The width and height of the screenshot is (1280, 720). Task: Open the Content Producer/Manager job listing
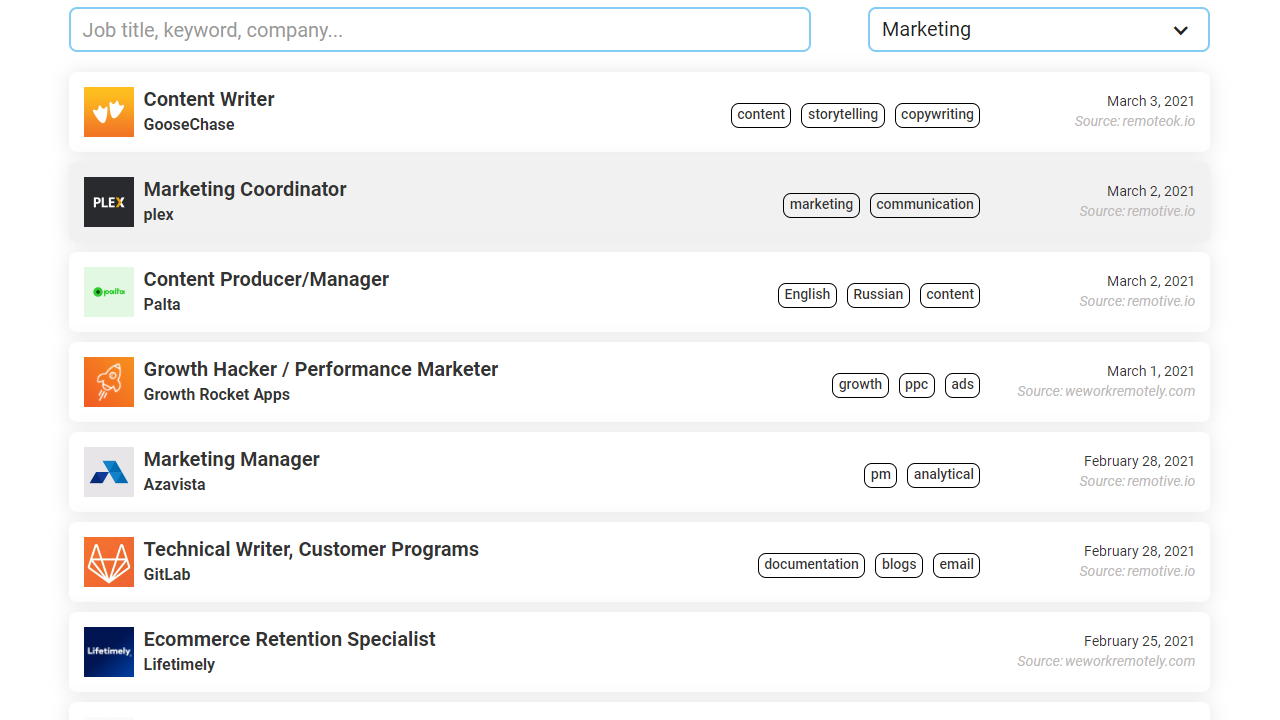click(x=639, y=292)
